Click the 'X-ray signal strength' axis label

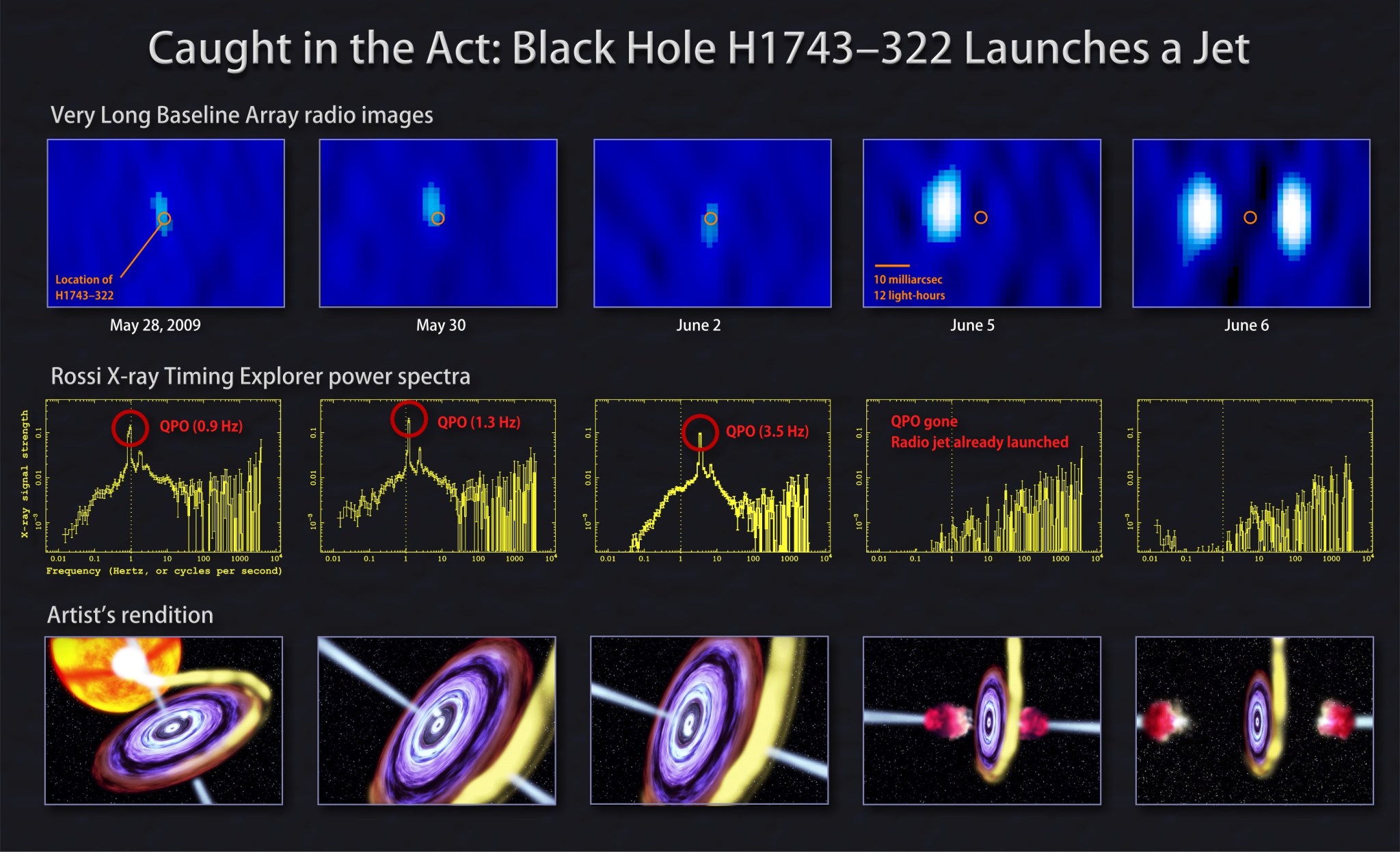point(25,474)
